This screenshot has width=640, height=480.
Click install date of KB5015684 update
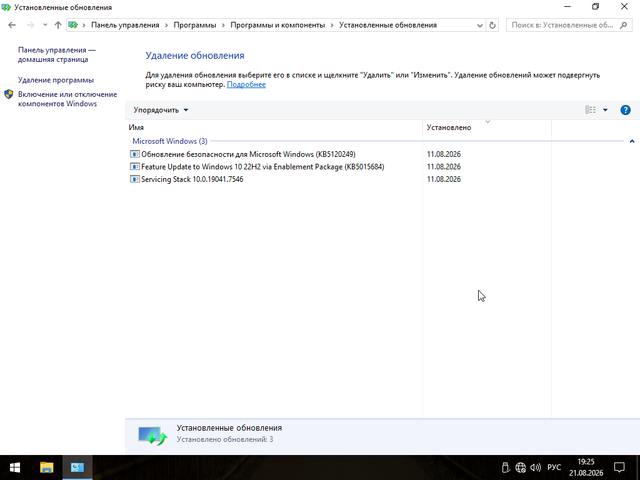pyautogui.click(x=444, y=167)
